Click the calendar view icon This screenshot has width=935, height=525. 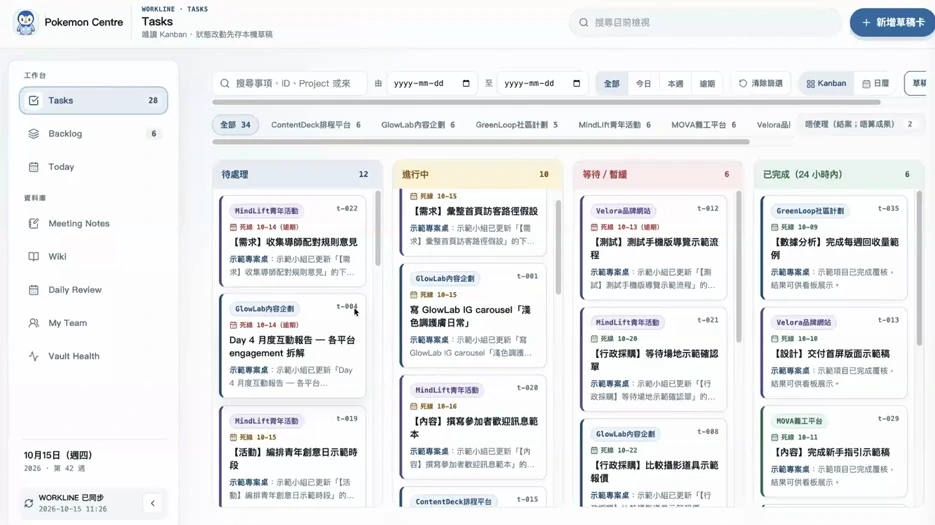click(866, 84)
